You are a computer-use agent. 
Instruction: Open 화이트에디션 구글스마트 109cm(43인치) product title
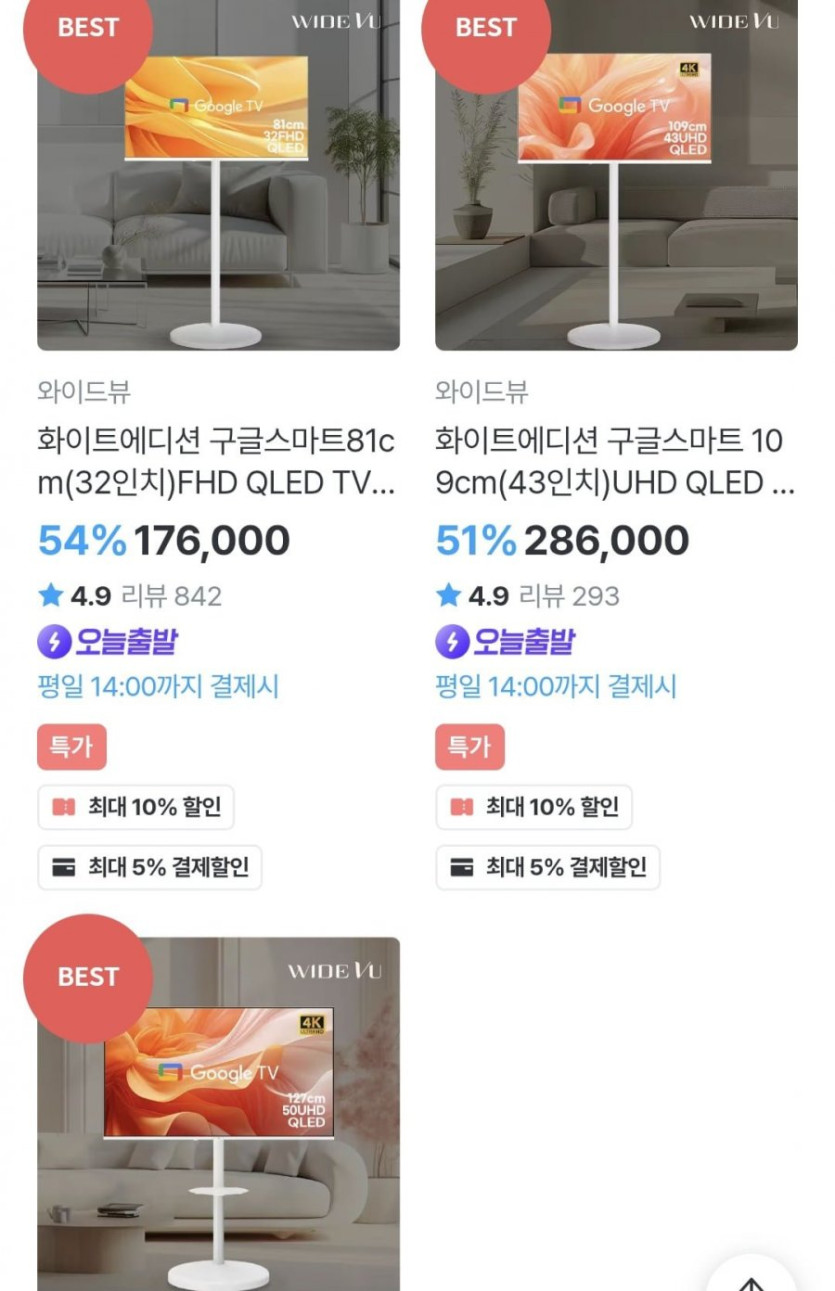pos(614,462)
